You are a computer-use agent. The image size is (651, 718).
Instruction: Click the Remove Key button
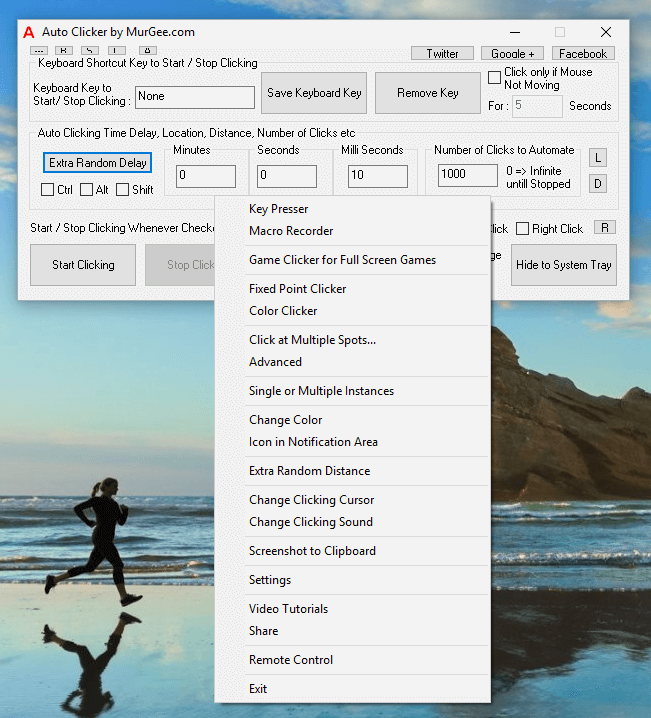point(428,93)
